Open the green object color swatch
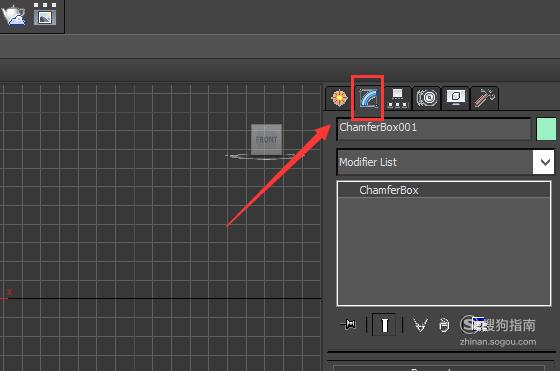The width and height of the screenshot is (560, 371). pos(546,129)
